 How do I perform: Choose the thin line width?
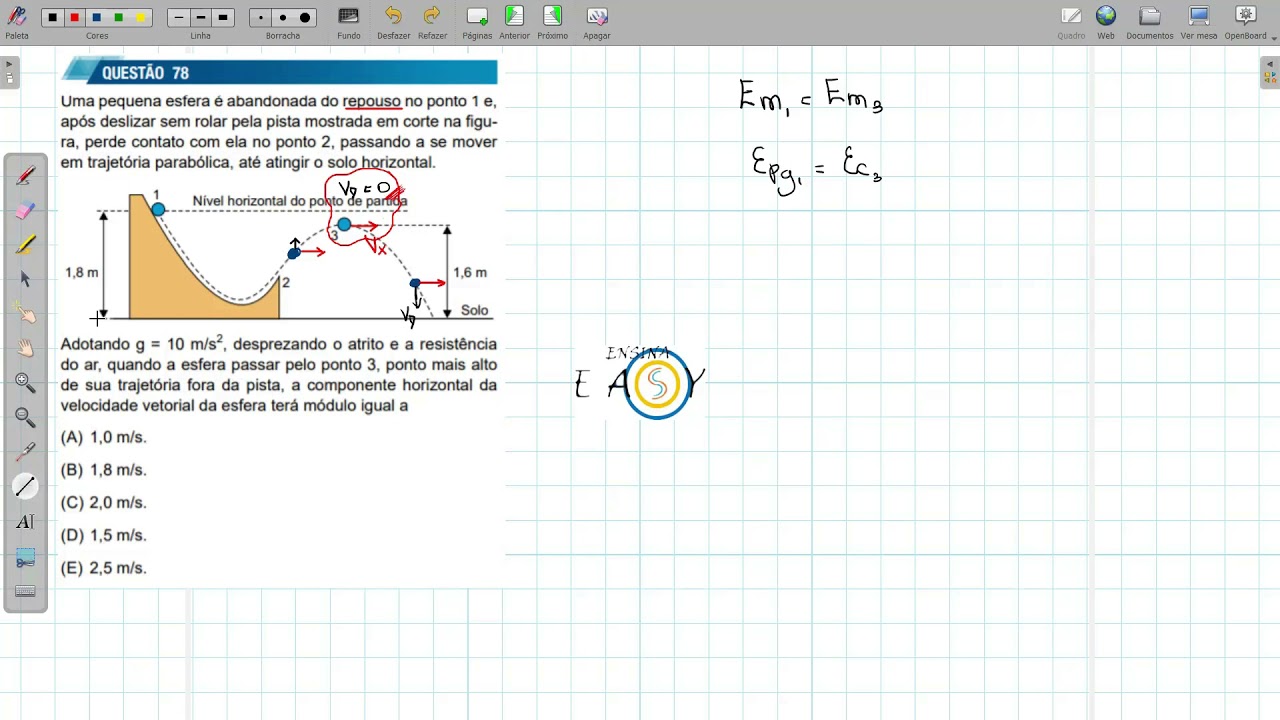[179, 18]
